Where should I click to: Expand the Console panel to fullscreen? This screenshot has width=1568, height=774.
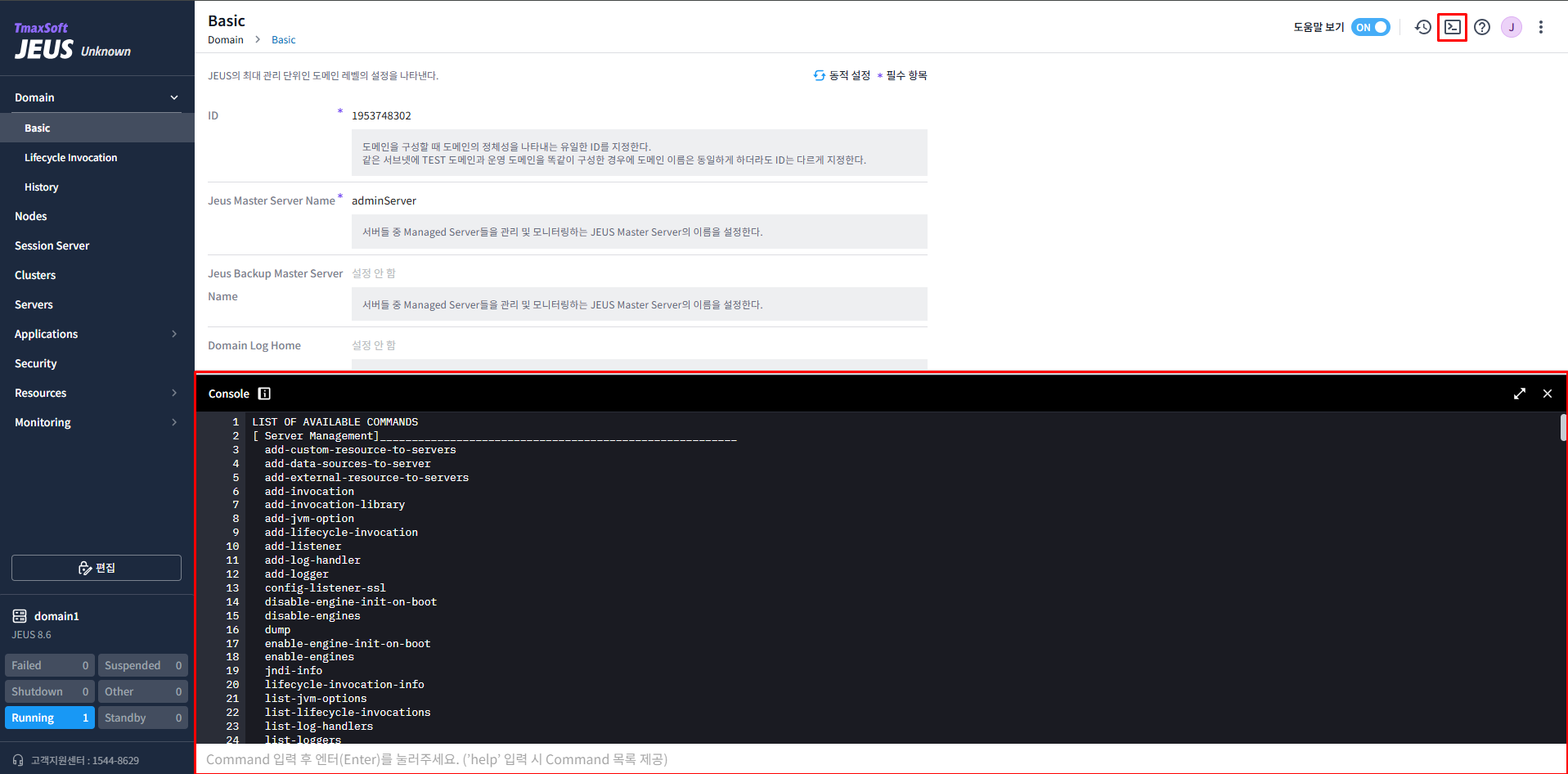[1520, 394]
